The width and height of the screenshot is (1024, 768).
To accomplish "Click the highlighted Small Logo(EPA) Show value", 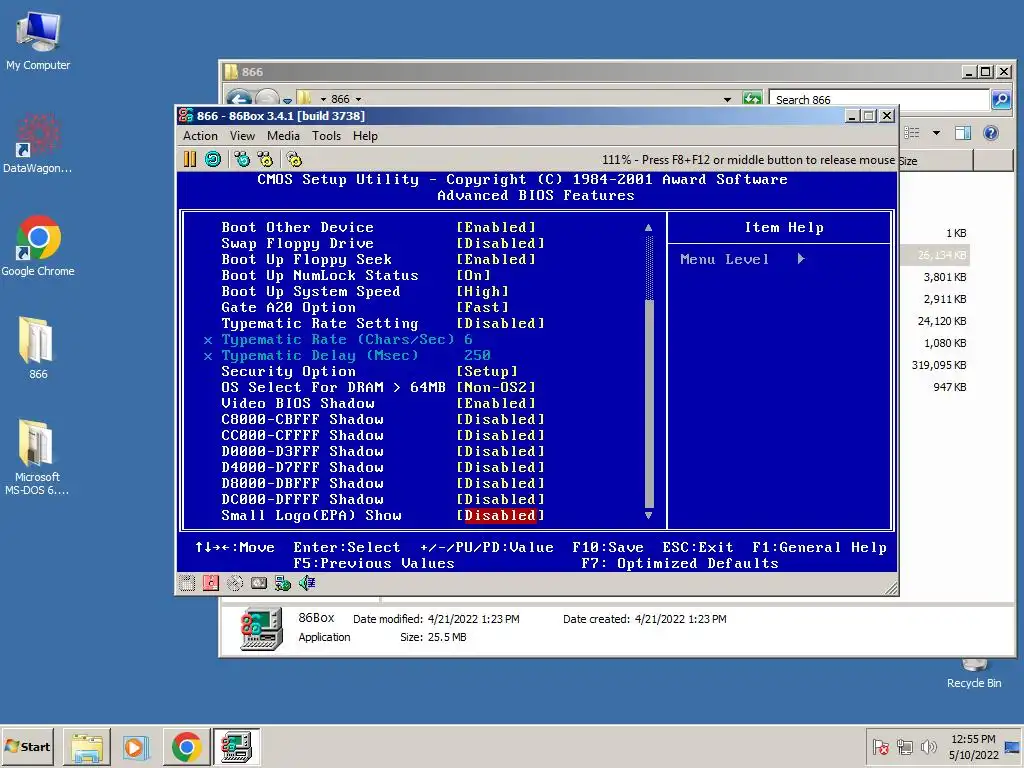I will click(x=500, y=515).
